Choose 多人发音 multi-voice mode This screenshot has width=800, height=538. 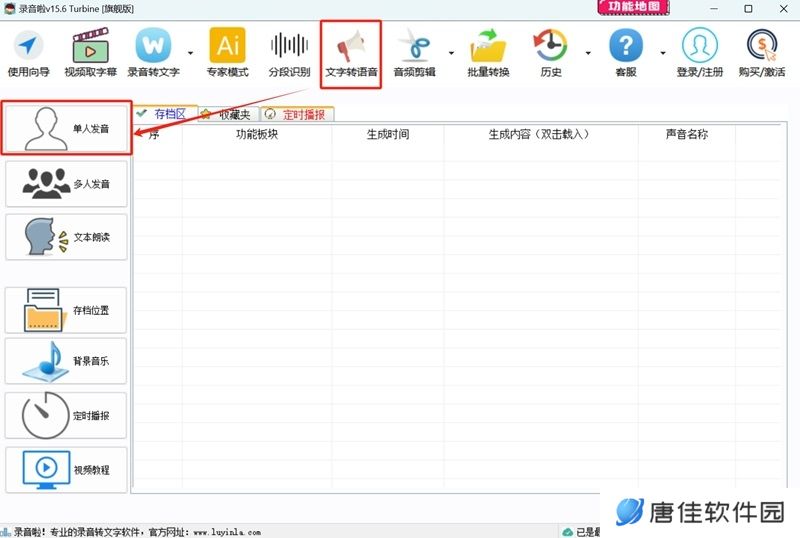66,184
